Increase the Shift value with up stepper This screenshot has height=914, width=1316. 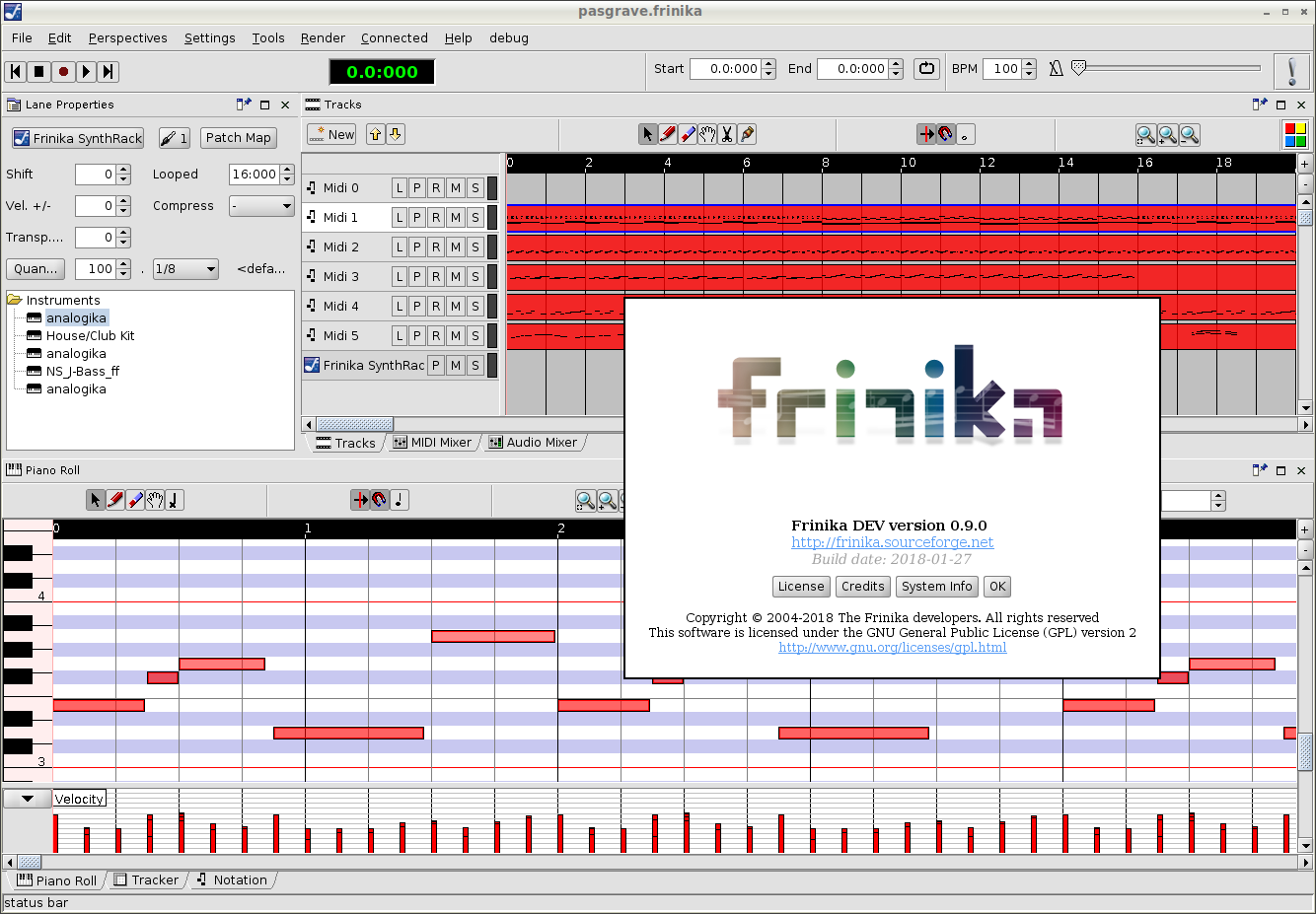[x=123, y=169]
